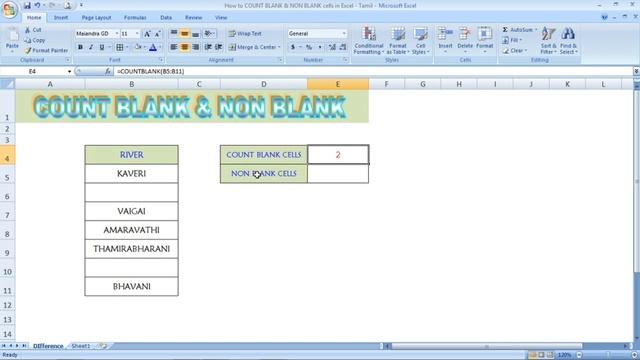Activate the Format Painter brush
This screenshot has width=640, height=360.
pos(46,51)
